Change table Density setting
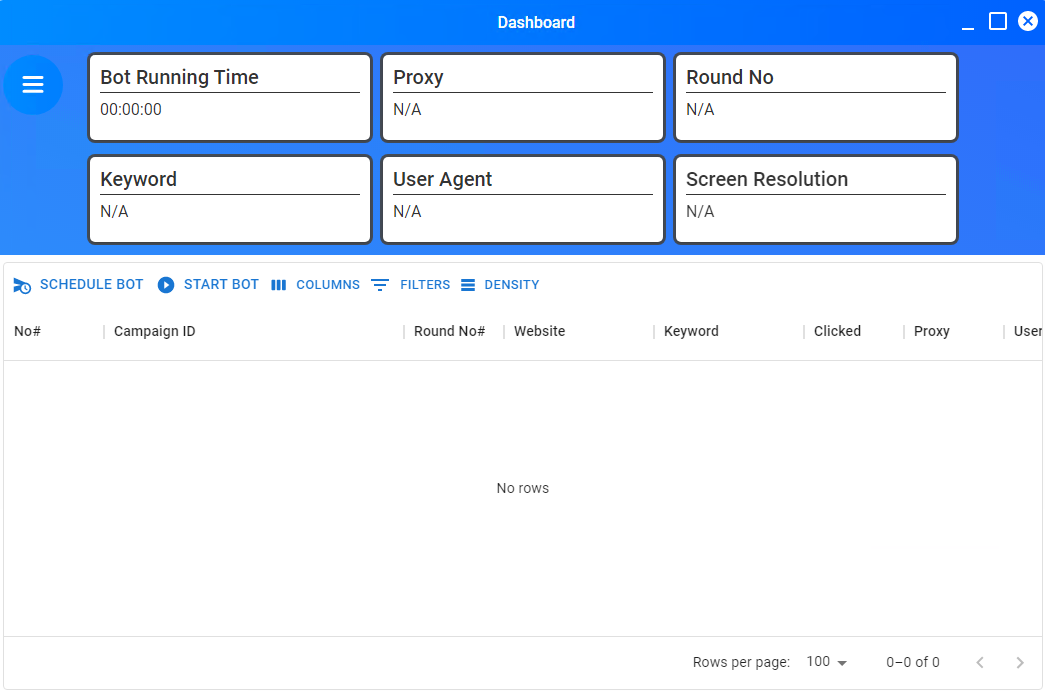This screenshot has width=1045, height=691. pyautogui.click(x=500, y=285)
